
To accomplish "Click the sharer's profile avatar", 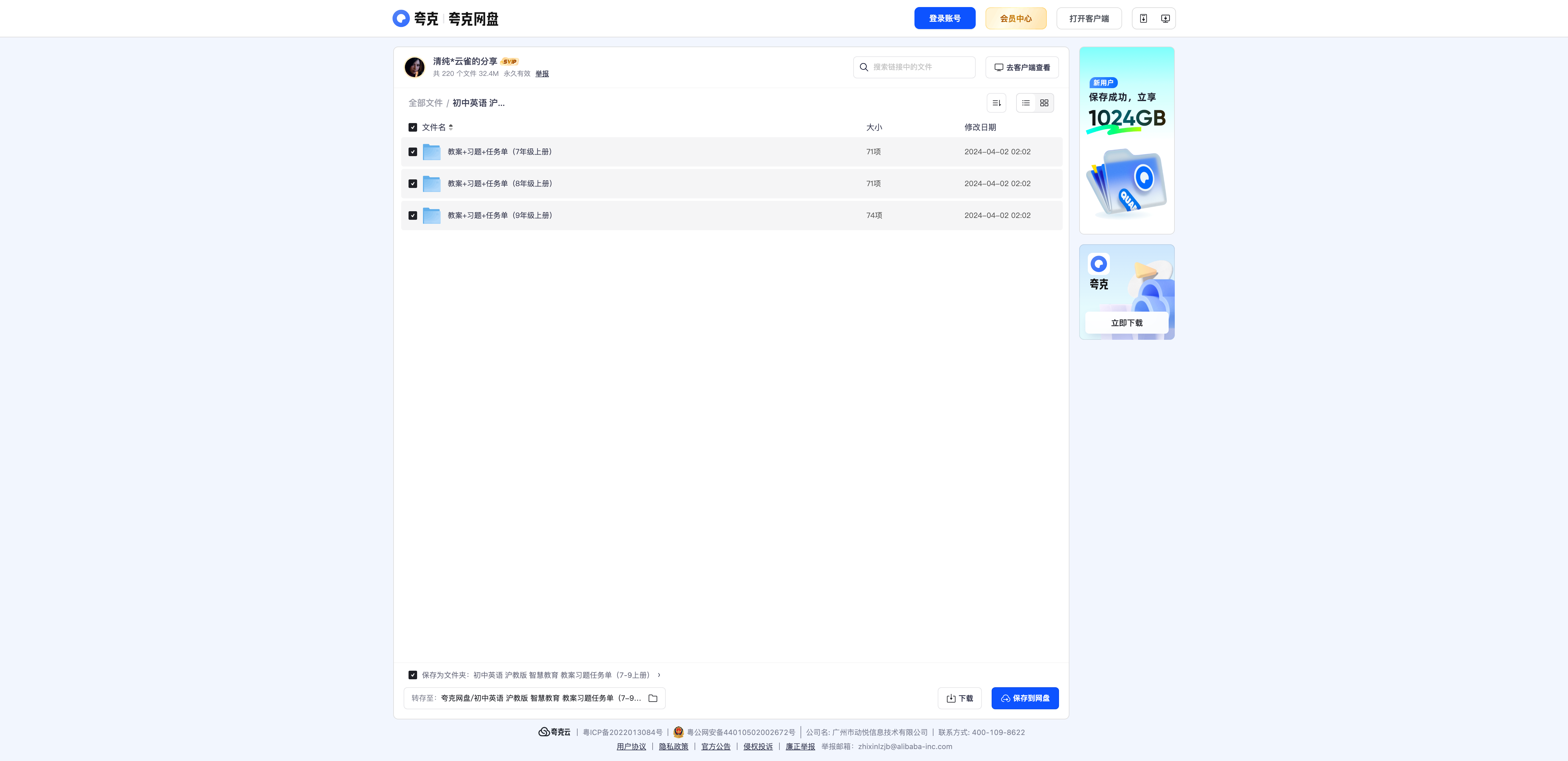I will [415, 67].
